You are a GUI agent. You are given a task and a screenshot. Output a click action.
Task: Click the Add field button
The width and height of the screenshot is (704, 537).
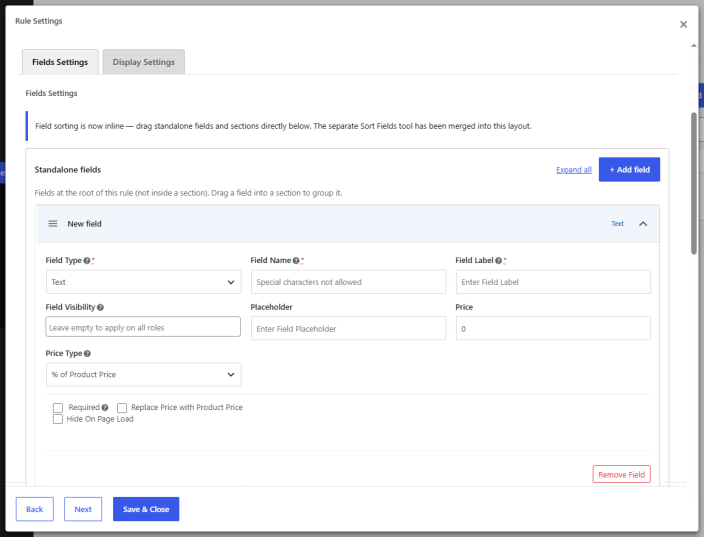point(629,170)
